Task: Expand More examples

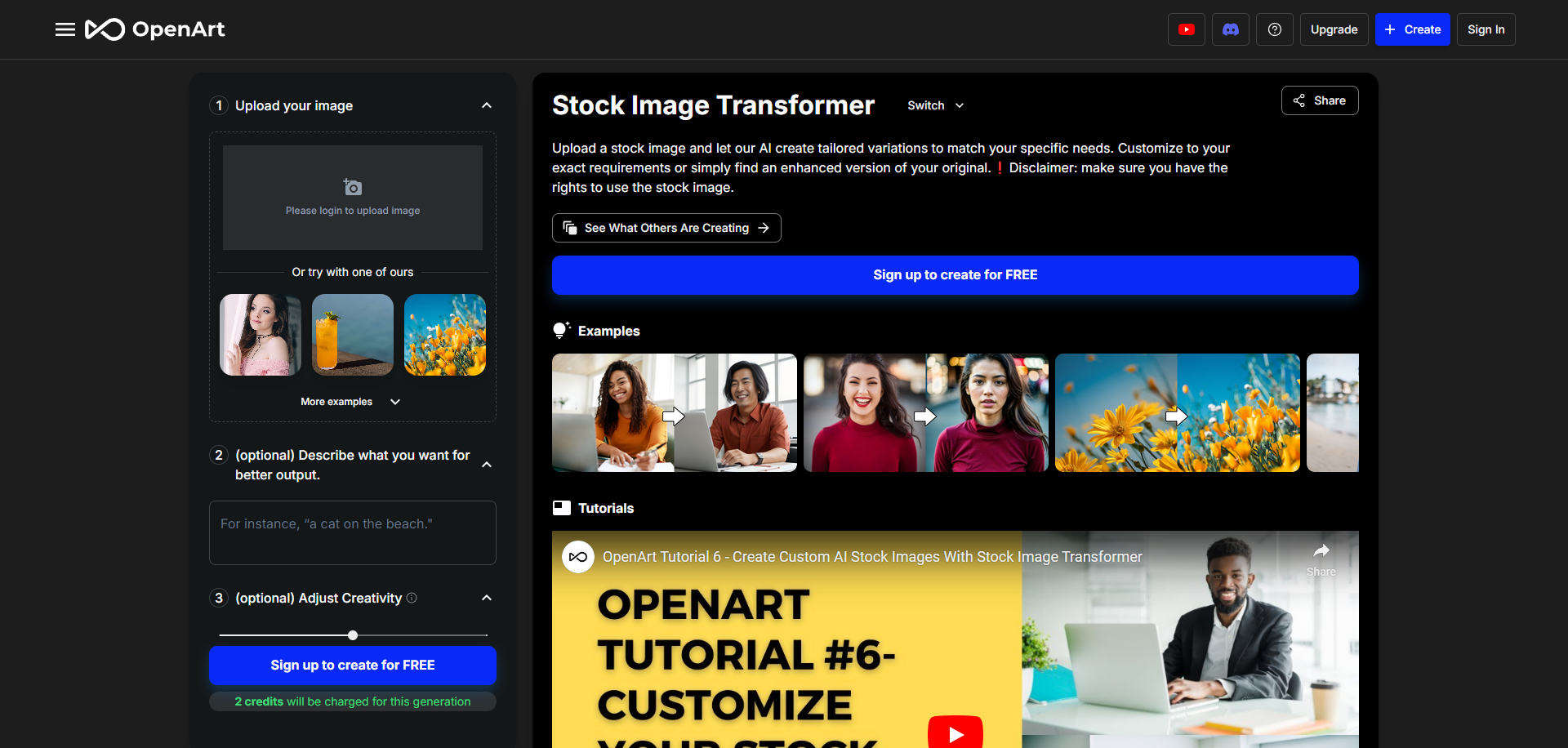Action: point(350,402)
